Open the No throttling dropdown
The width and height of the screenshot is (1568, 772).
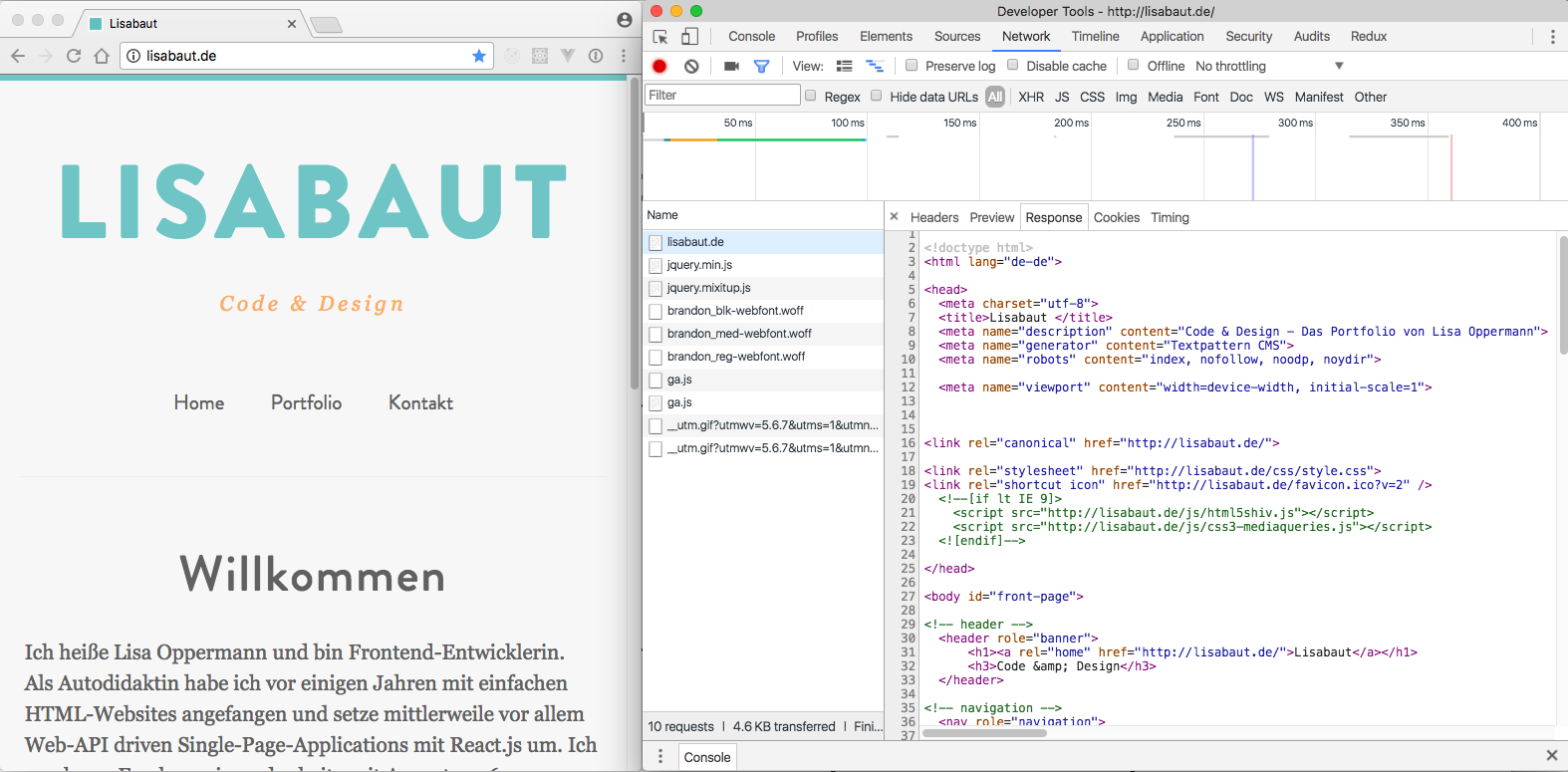[x=1269, y=66]
